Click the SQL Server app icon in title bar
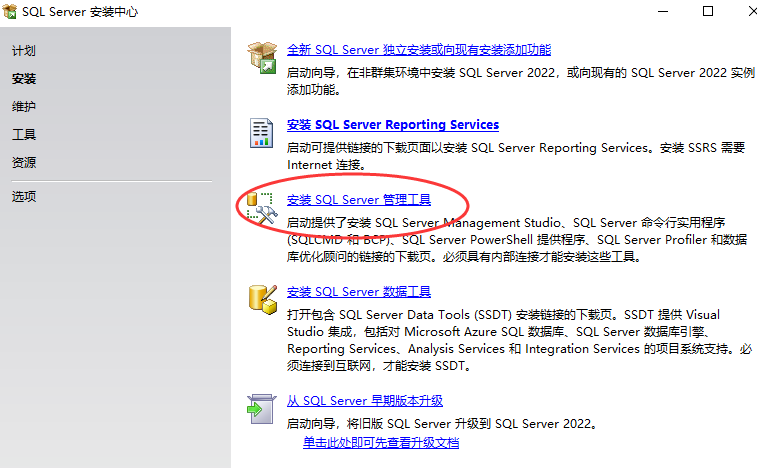This screenshot has width=757, height=468. click(x=10, y=12)
